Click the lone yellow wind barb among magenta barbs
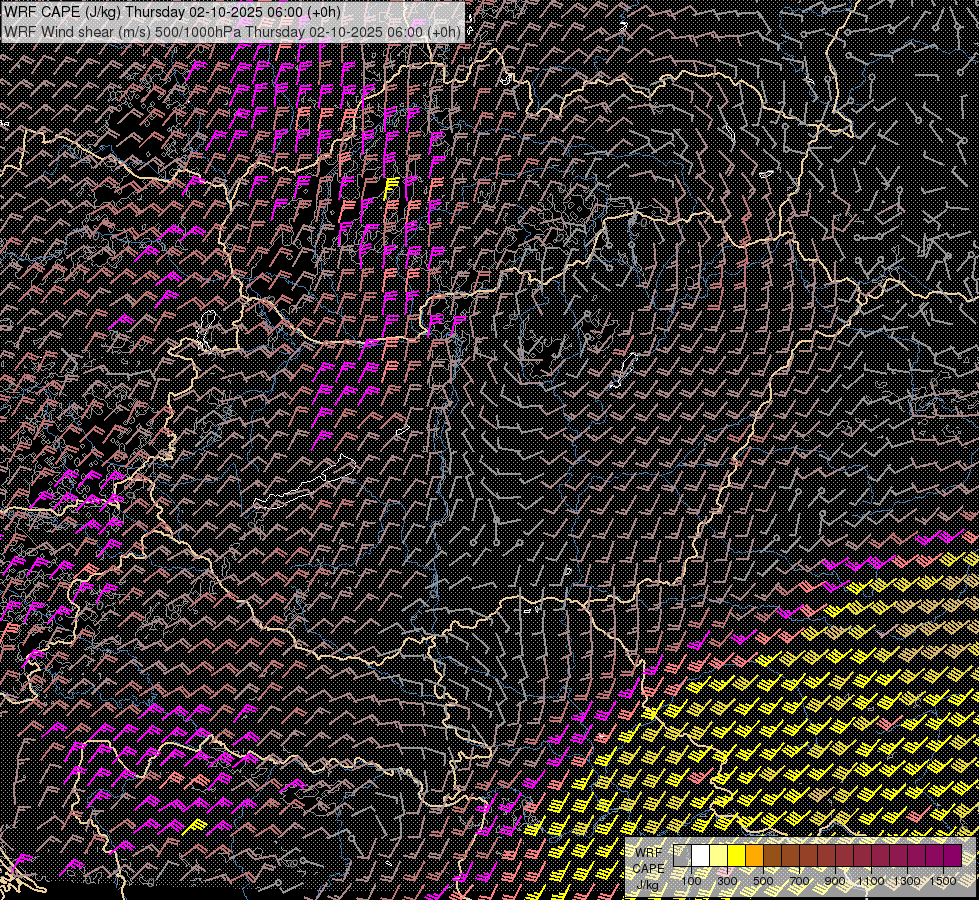This screenshot has width=979, height=900. click(x=391, y=186)
